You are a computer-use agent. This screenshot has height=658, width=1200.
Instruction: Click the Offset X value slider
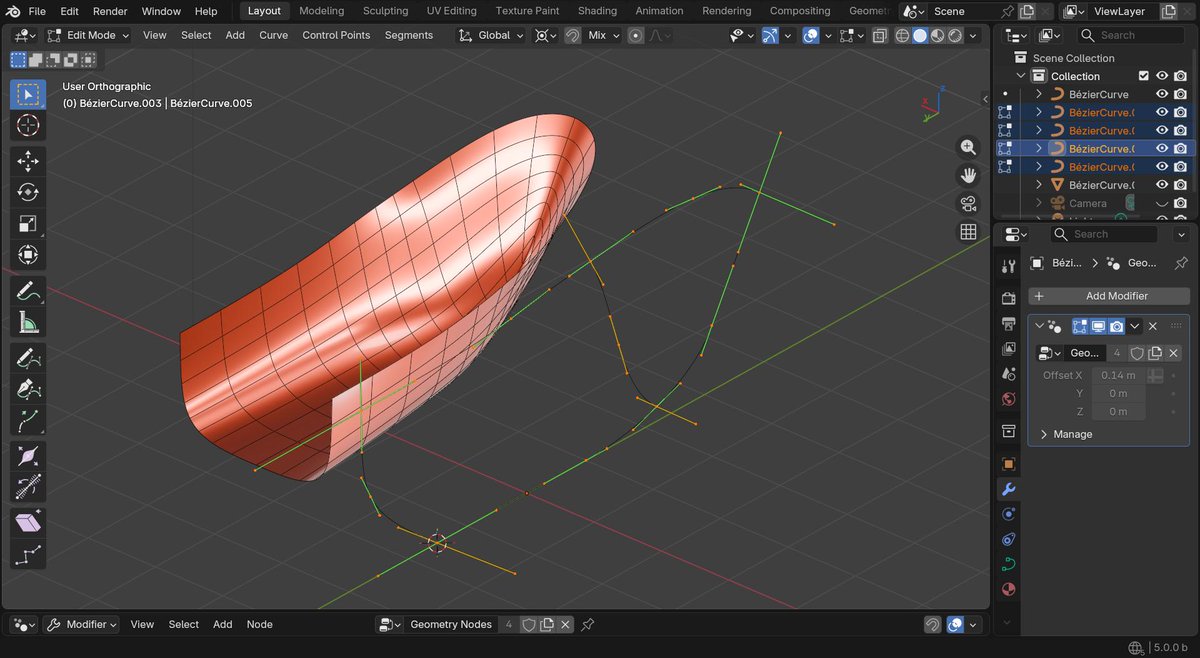click(1118, 375)
